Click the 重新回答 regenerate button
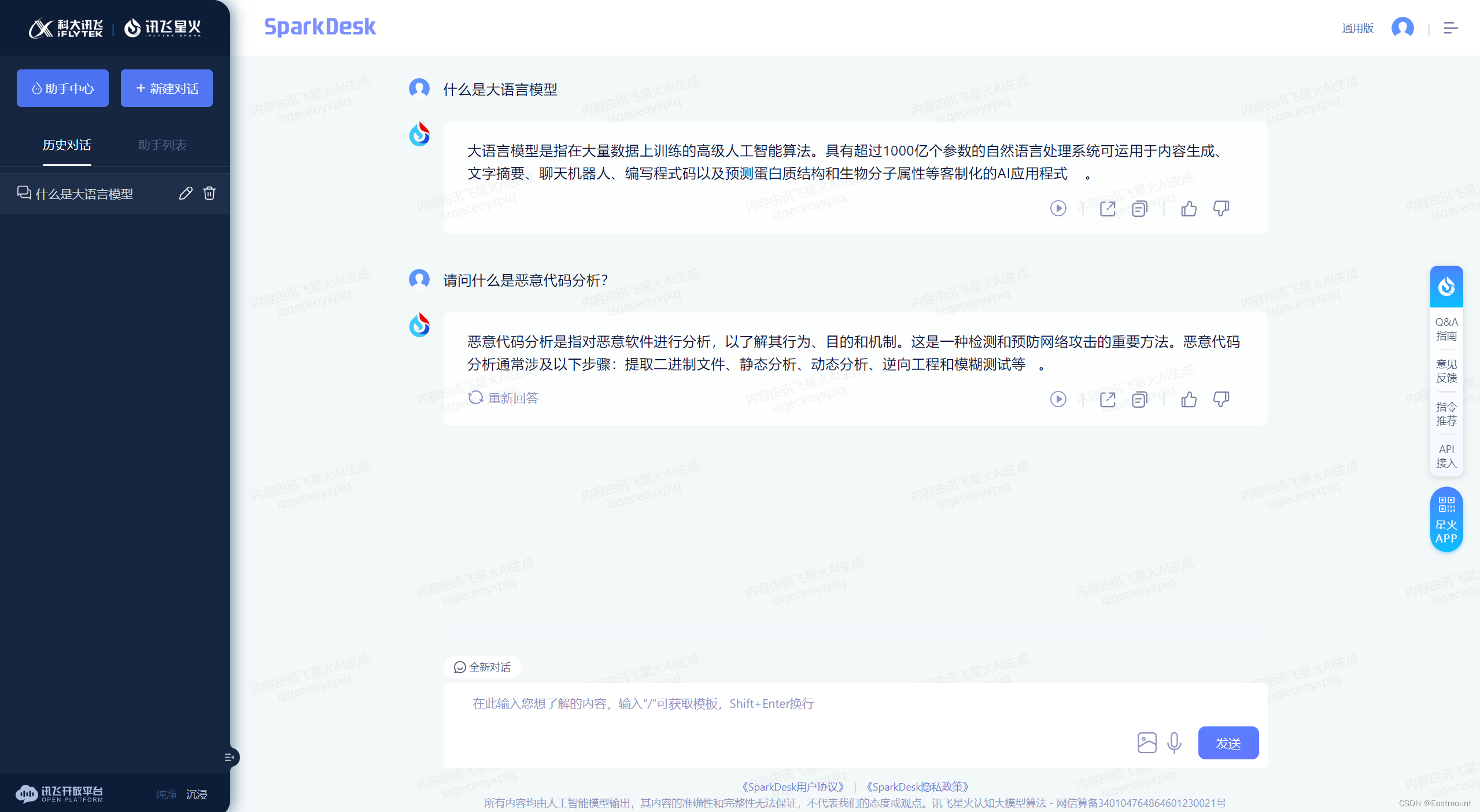 coord(503,398)
